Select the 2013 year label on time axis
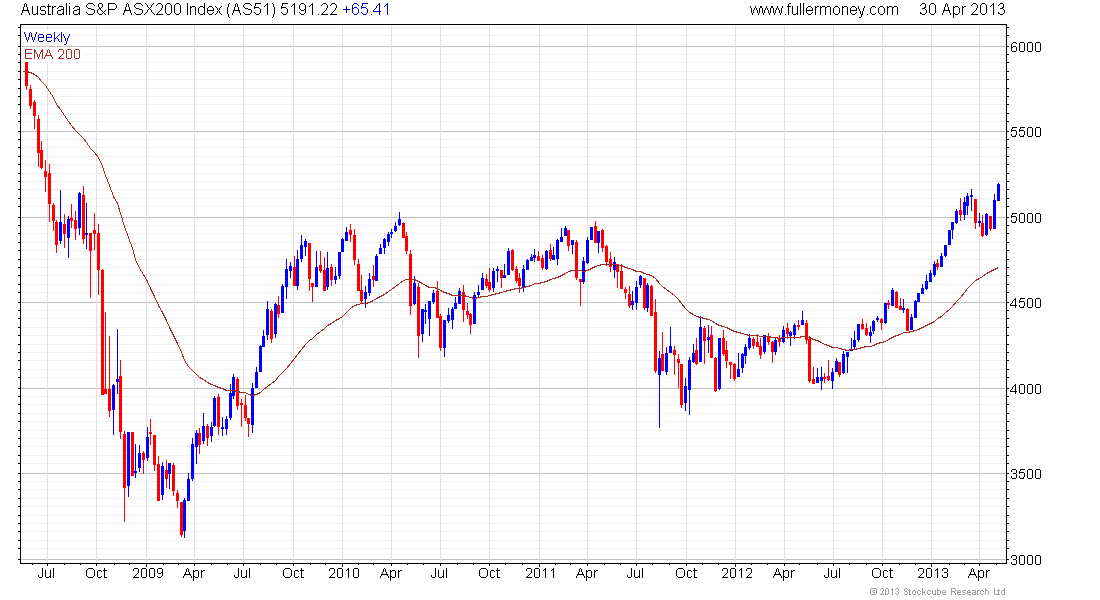 pyautogui.click(x=932, y=573)
